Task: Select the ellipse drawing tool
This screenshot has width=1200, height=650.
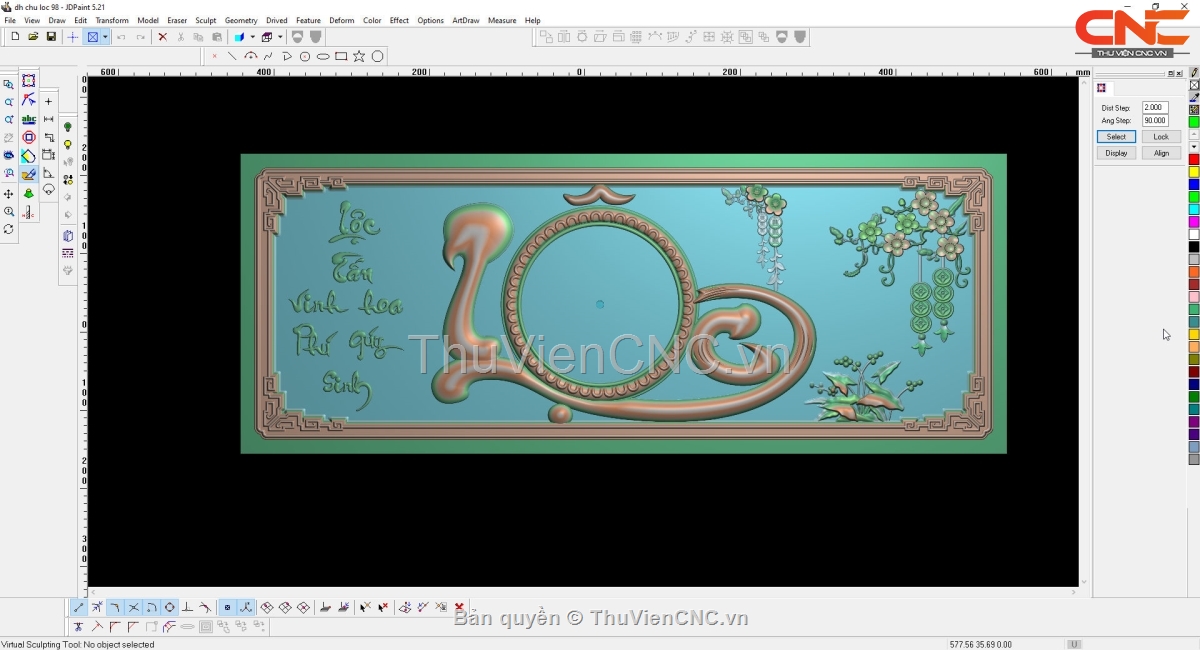Action: click(323, 57)
